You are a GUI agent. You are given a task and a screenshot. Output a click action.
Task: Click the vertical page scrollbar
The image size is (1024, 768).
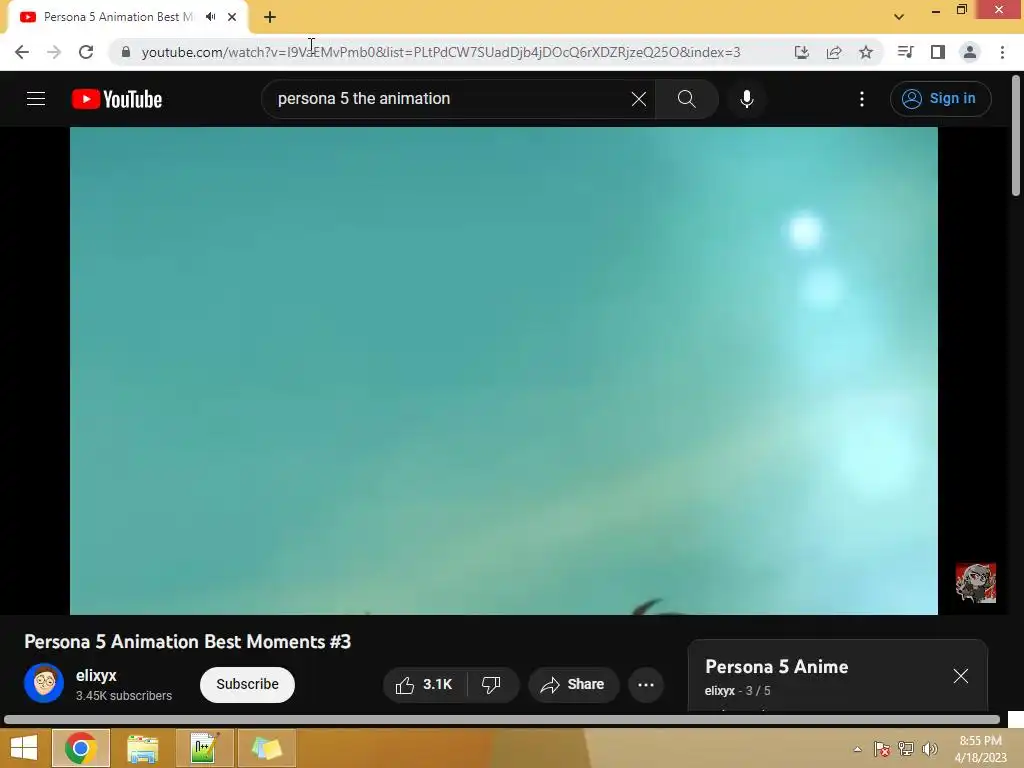[x=1016, y=135]
